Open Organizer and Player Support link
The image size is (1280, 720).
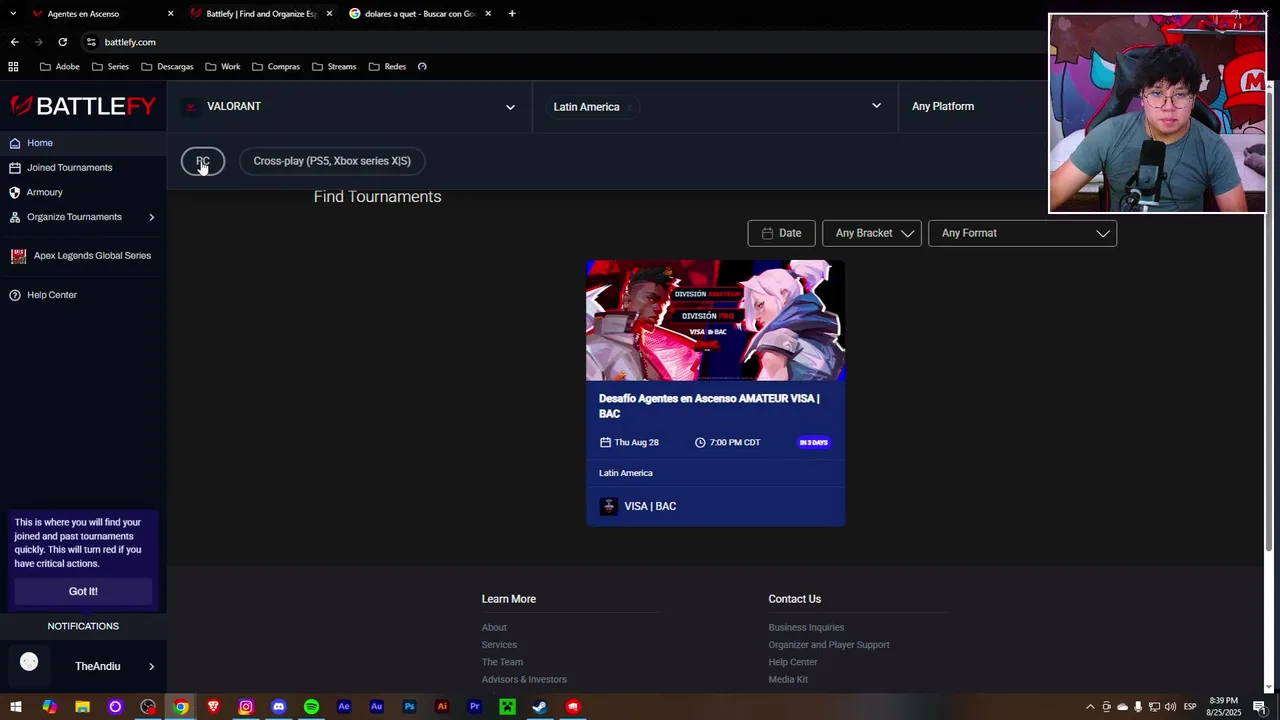click(x=829, y=645)
